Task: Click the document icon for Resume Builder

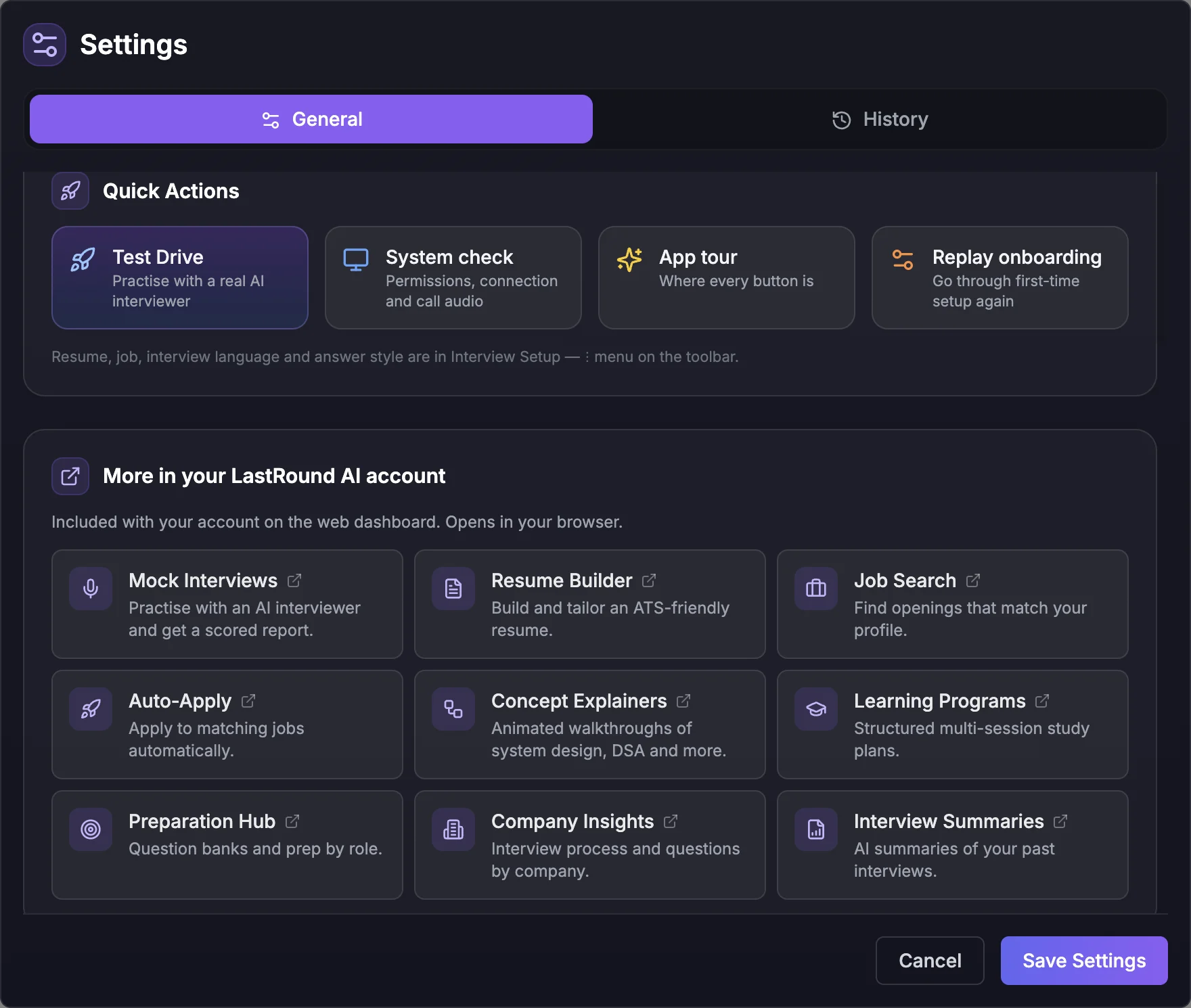Action: click(453, 589)
